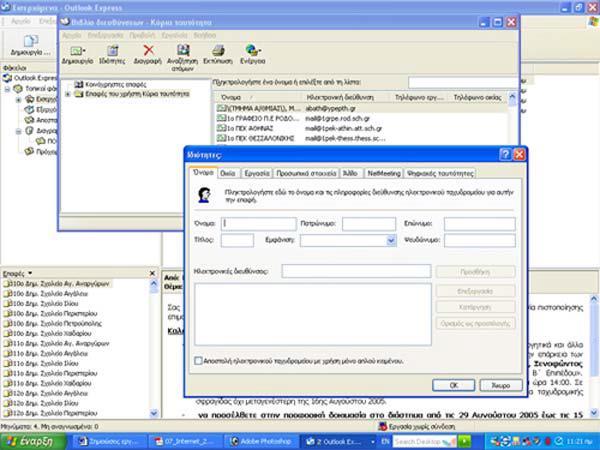
Task: Switch to the Εργασία tab
Action: point(257,173)
